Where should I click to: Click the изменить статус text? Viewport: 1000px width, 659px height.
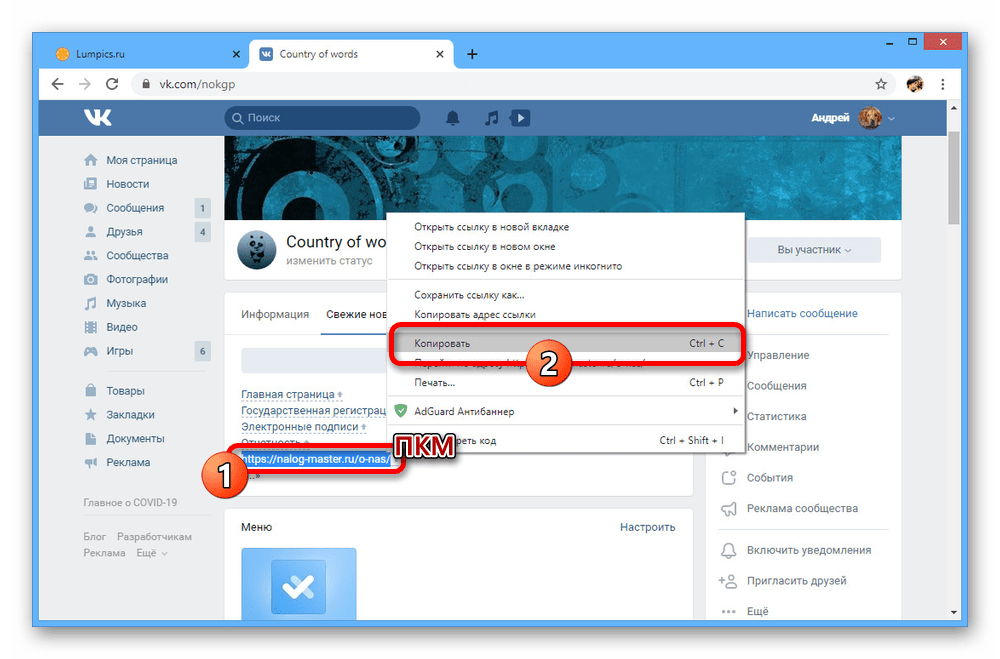point(329,261)
